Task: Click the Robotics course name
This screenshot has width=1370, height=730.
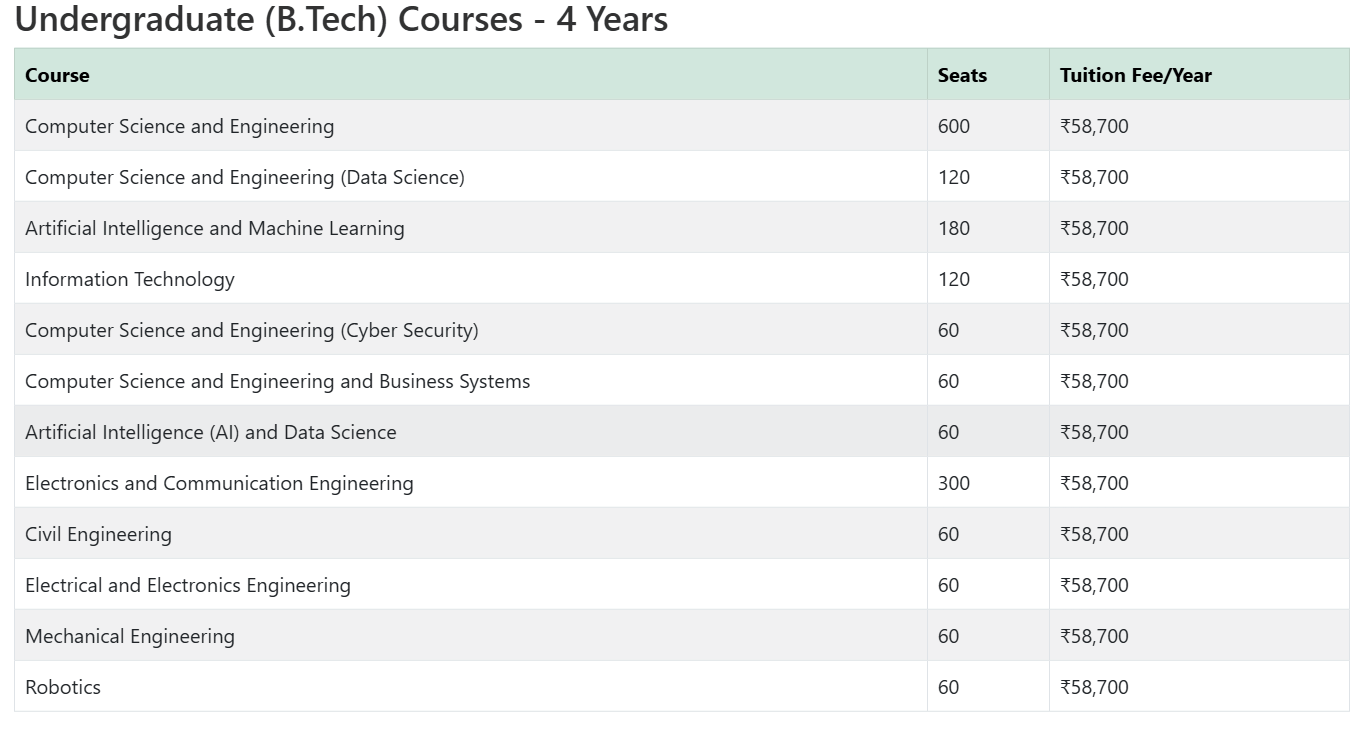Action: point(62,687)
